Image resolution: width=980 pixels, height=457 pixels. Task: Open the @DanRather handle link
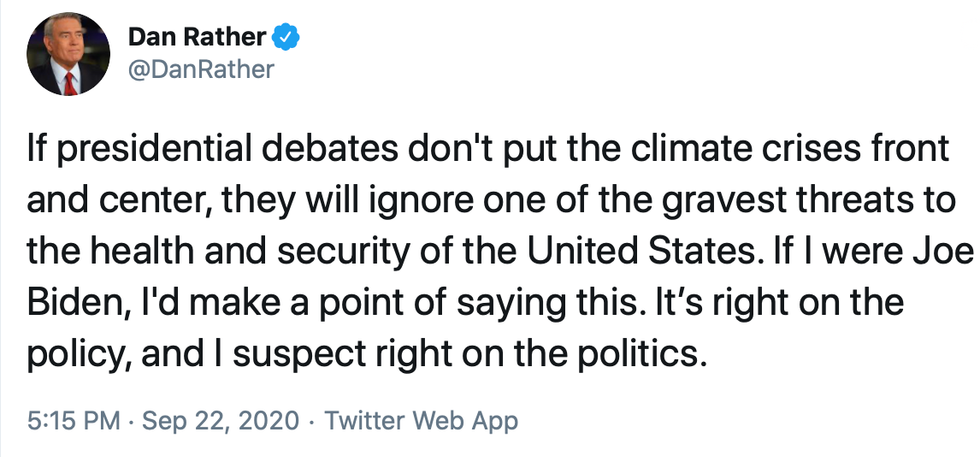click(x=200, y=70)
